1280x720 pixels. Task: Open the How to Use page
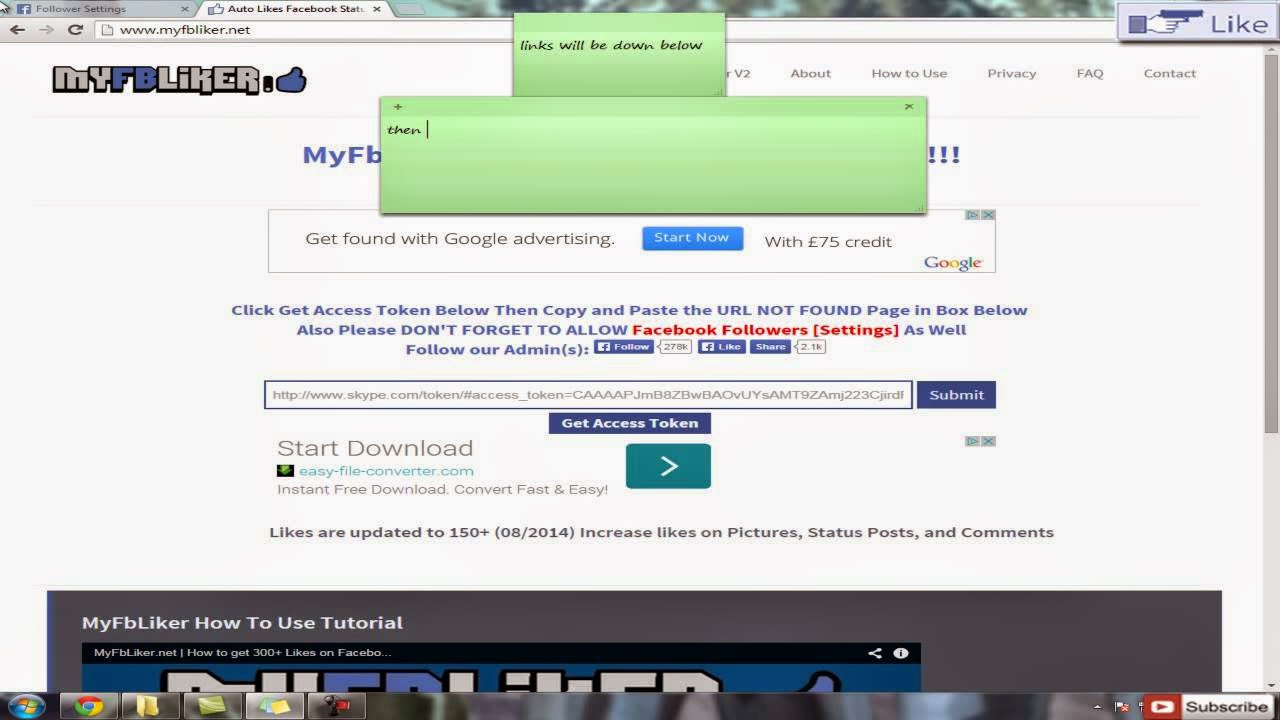[909, 73]
